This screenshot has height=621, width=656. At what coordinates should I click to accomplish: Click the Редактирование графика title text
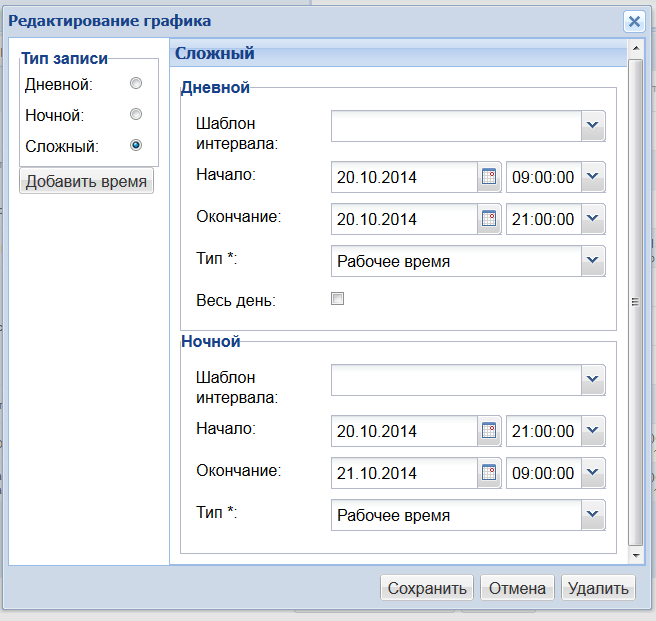[x=110, y=21]
